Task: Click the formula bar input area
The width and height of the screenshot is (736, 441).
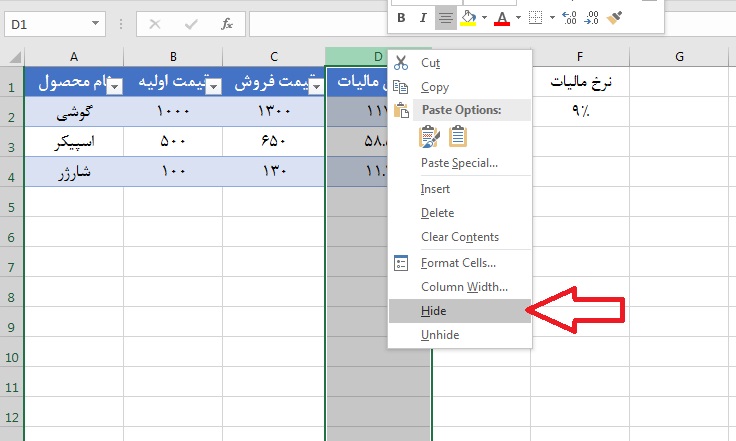Action: click(319, 24)
